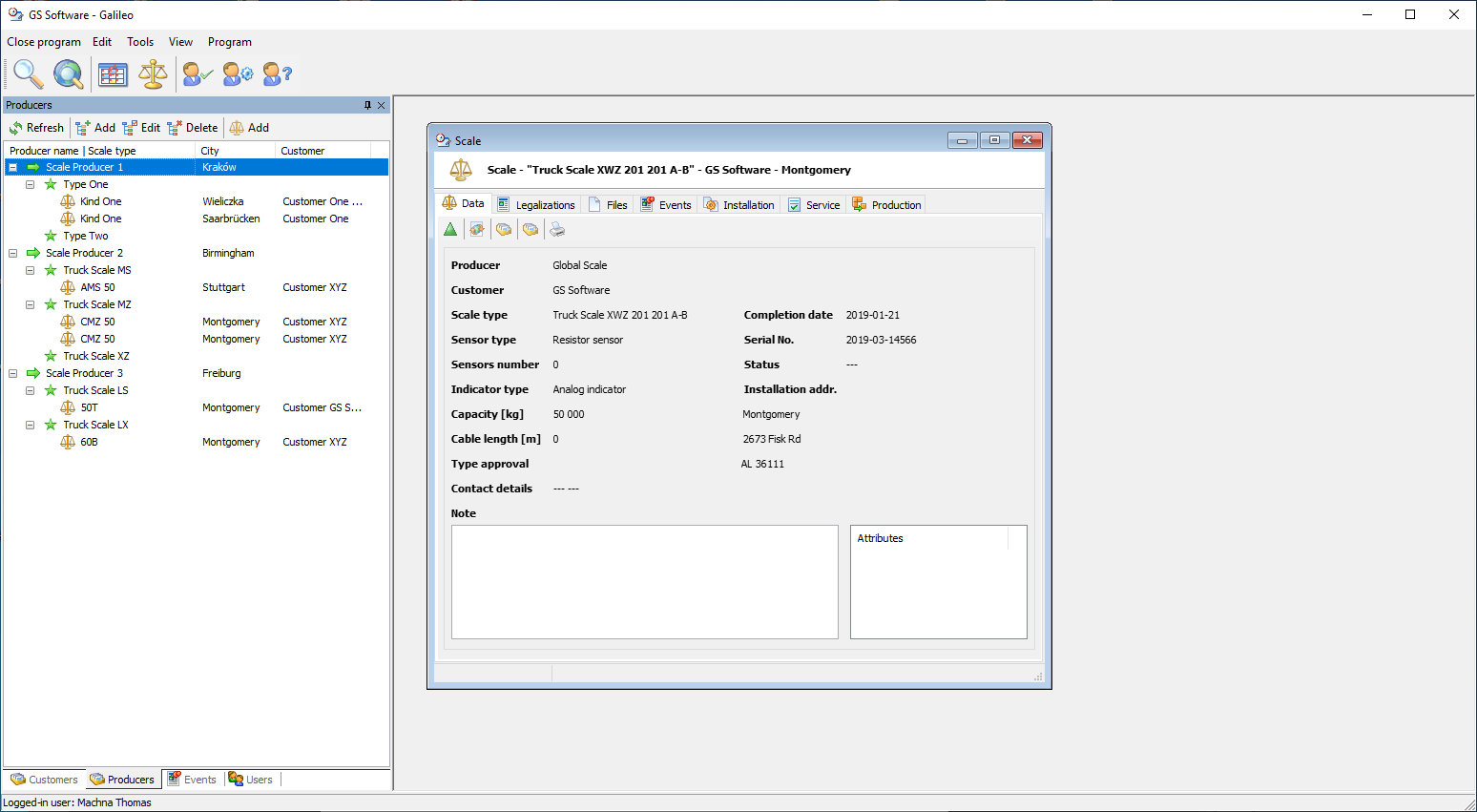
Task: Switch to the Installation tab
Action: (739, 204)
